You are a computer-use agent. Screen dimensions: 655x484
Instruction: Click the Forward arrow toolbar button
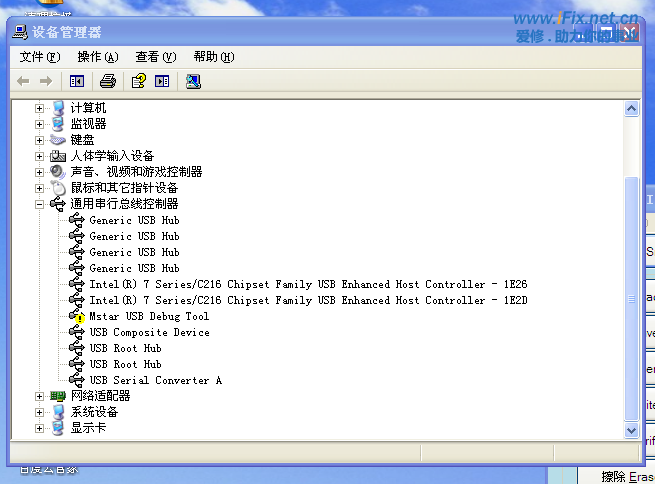(x=46, y=81)
